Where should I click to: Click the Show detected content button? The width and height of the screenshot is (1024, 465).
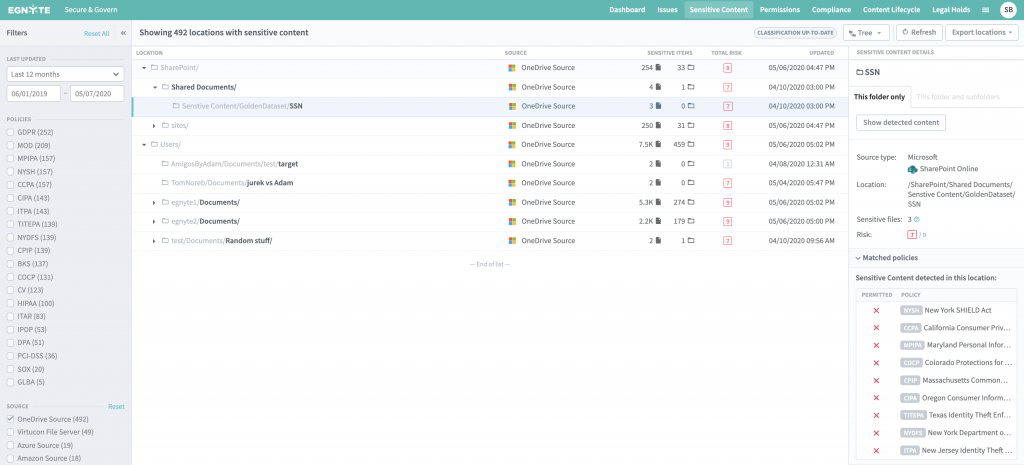[x=900, y=122]
